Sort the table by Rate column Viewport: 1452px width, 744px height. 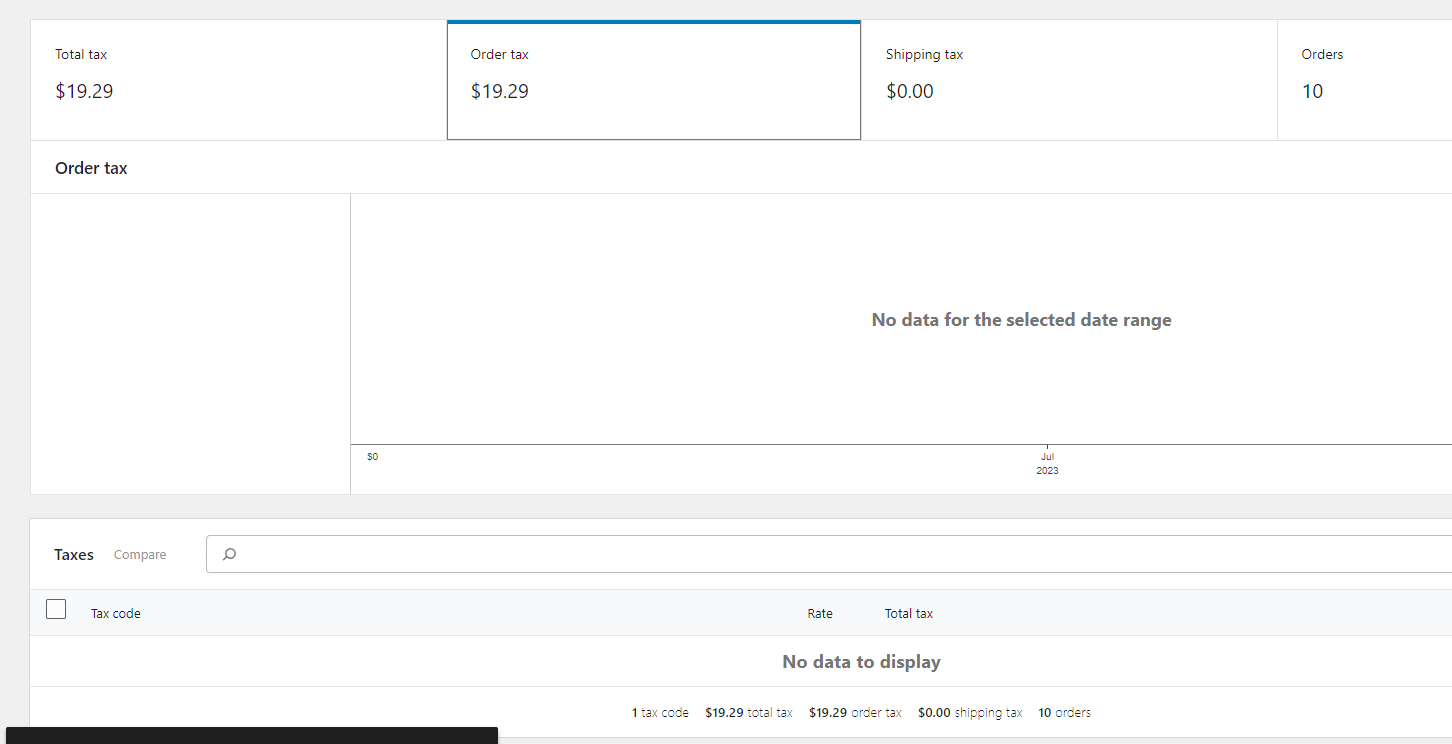click(820, 613)
